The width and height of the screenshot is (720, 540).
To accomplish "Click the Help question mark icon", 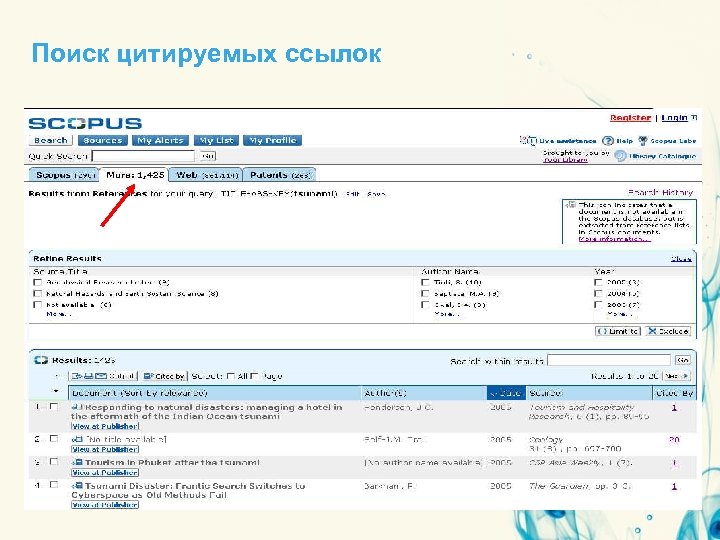I will [608, 141].
